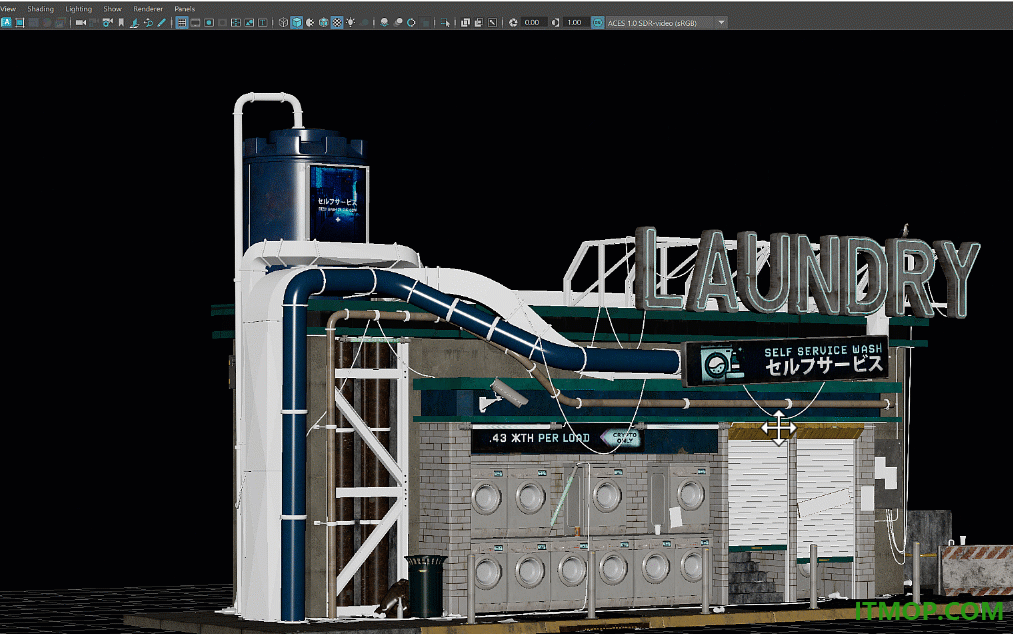Open the Lighting panel menu
The width and height of the screenshot is (1013, 634).
79,9
